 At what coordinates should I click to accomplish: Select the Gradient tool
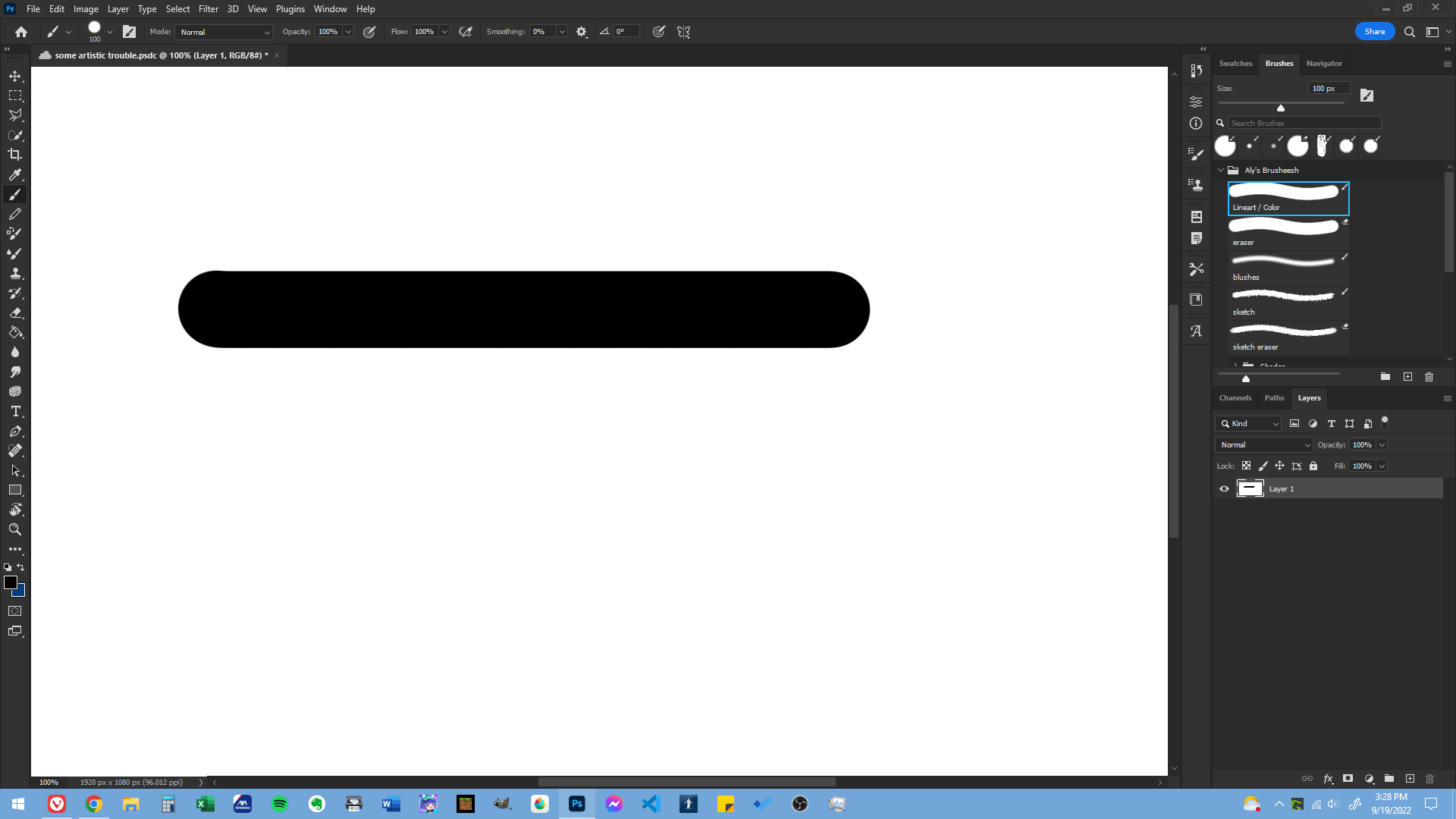point(15,332)
